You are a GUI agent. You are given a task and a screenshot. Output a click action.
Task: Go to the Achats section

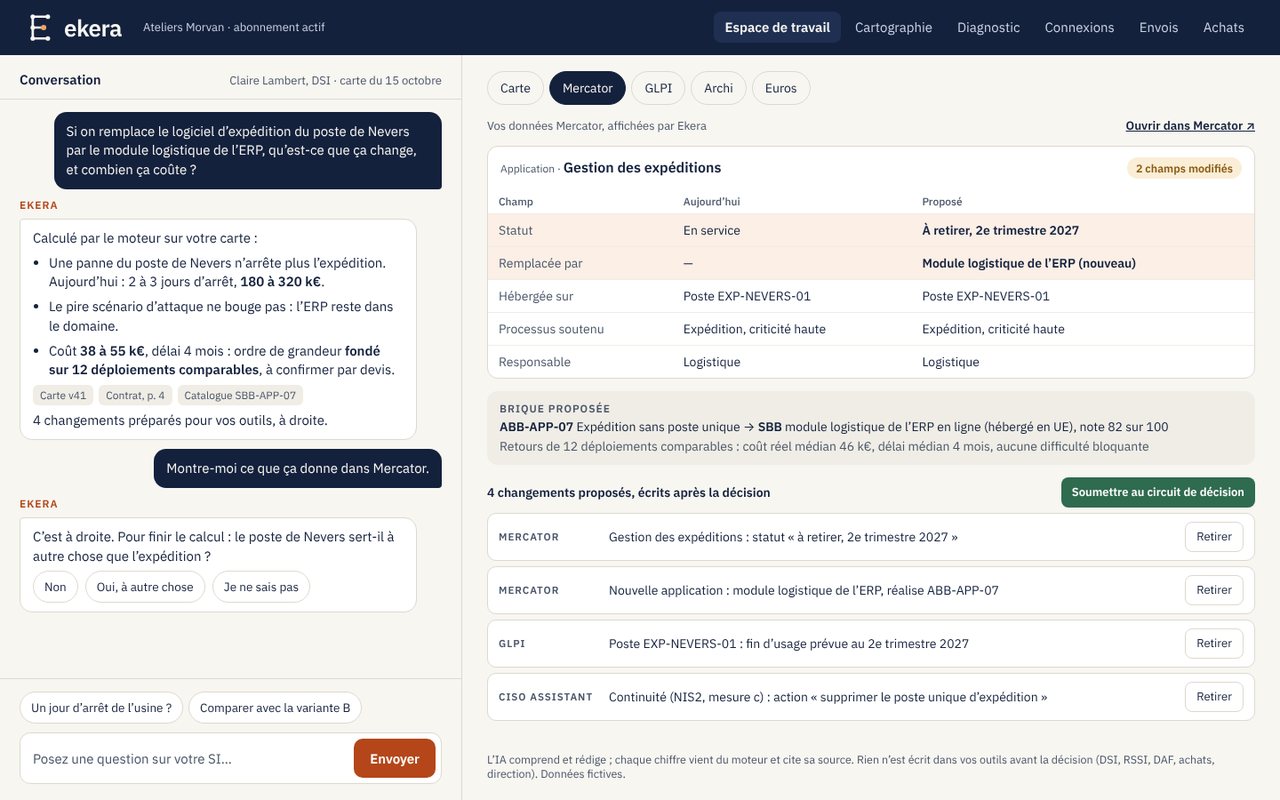tap(1223, 27)
